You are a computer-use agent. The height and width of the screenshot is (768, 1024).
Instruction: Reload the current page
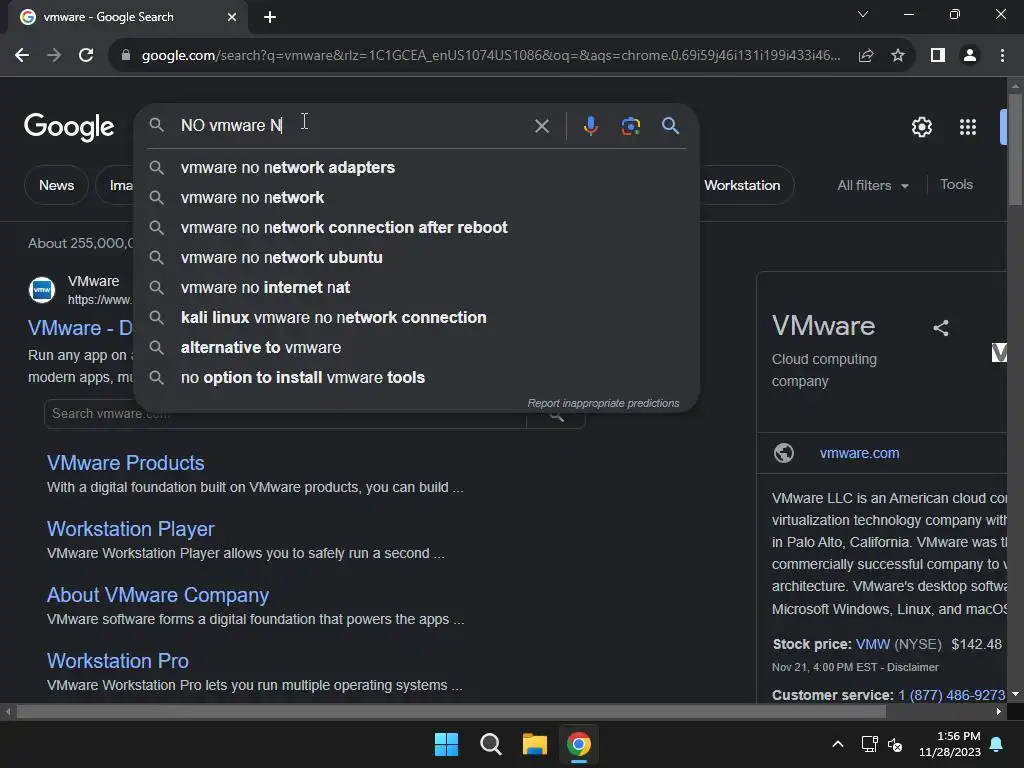(86, 56)
